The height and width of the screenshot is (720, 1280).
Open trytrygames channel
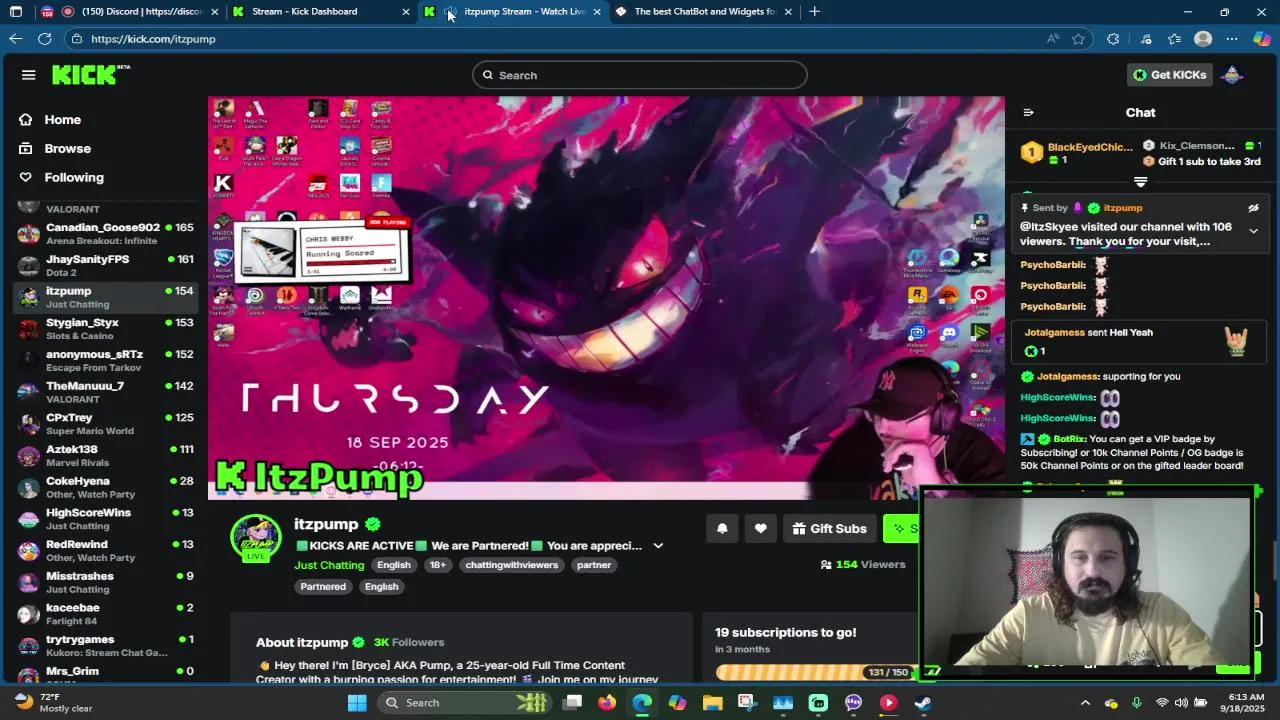pyautogui.click(x=105, y=646)
